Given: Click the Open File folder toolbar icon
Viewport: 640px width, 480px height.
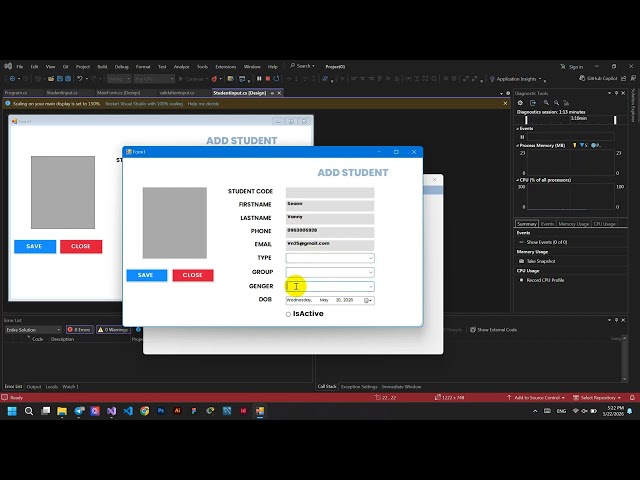Looking at the screenshot, I should point(51,79).
